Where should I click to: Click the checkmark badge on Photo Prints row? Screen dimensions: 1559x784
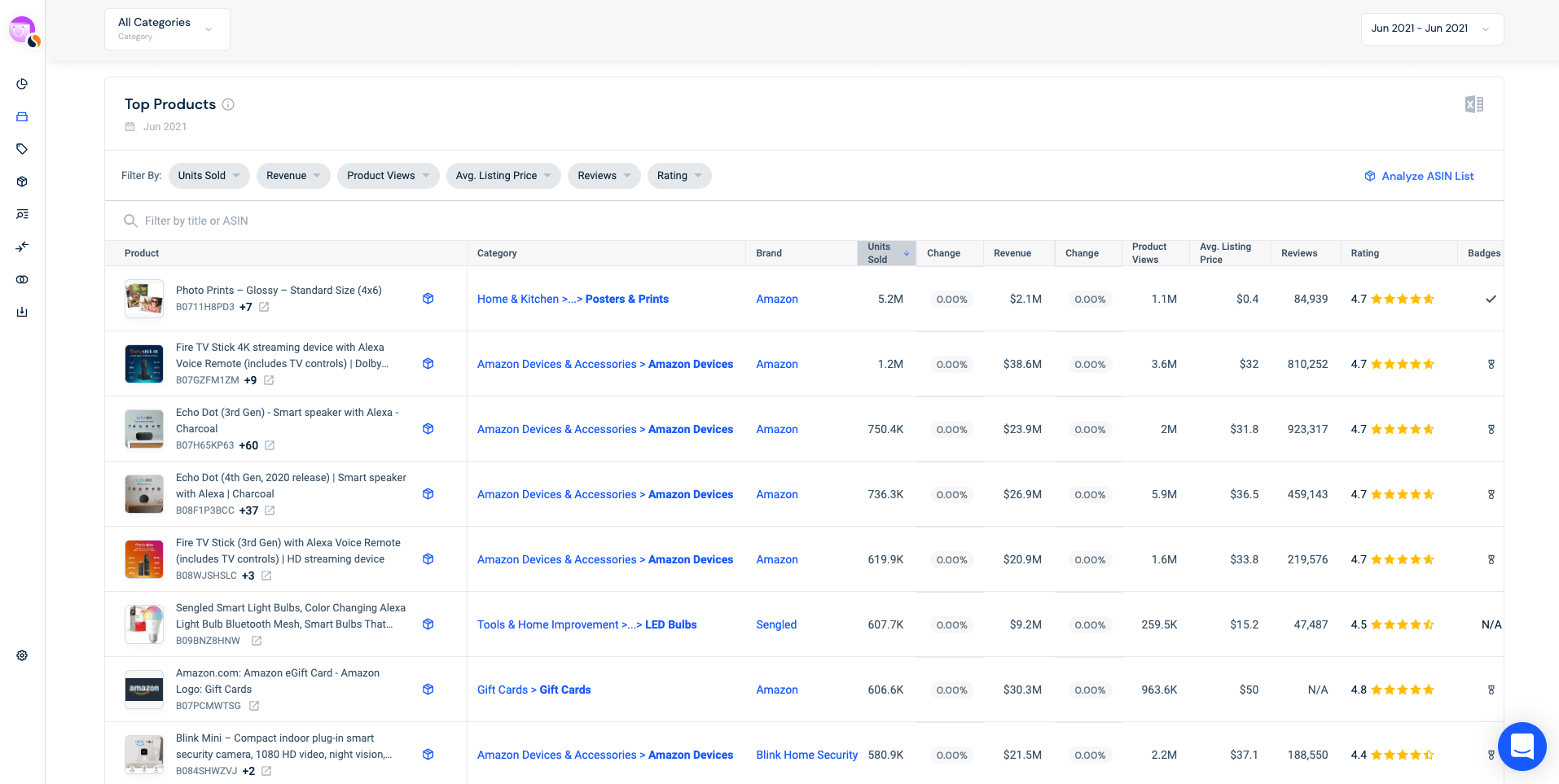click(1491, 299)
